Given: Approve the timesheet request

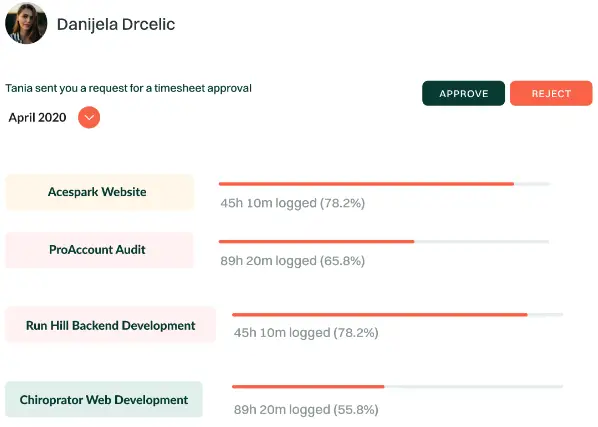Looking at the screenshot, I should tap(463, 93).
